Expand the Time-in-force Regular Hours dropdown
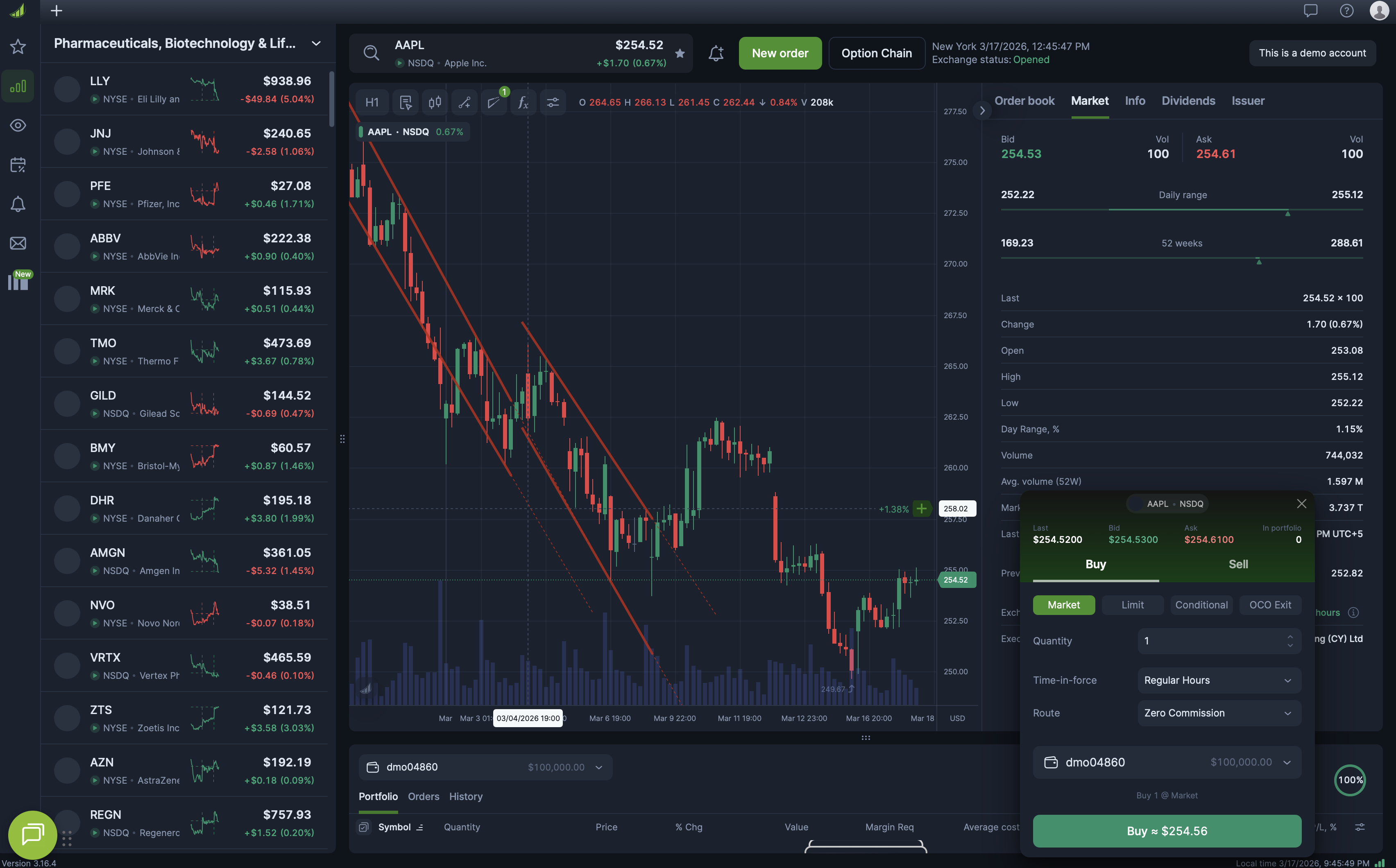1396x868 pixels. pyautogui.click(x=1219, y=680)
